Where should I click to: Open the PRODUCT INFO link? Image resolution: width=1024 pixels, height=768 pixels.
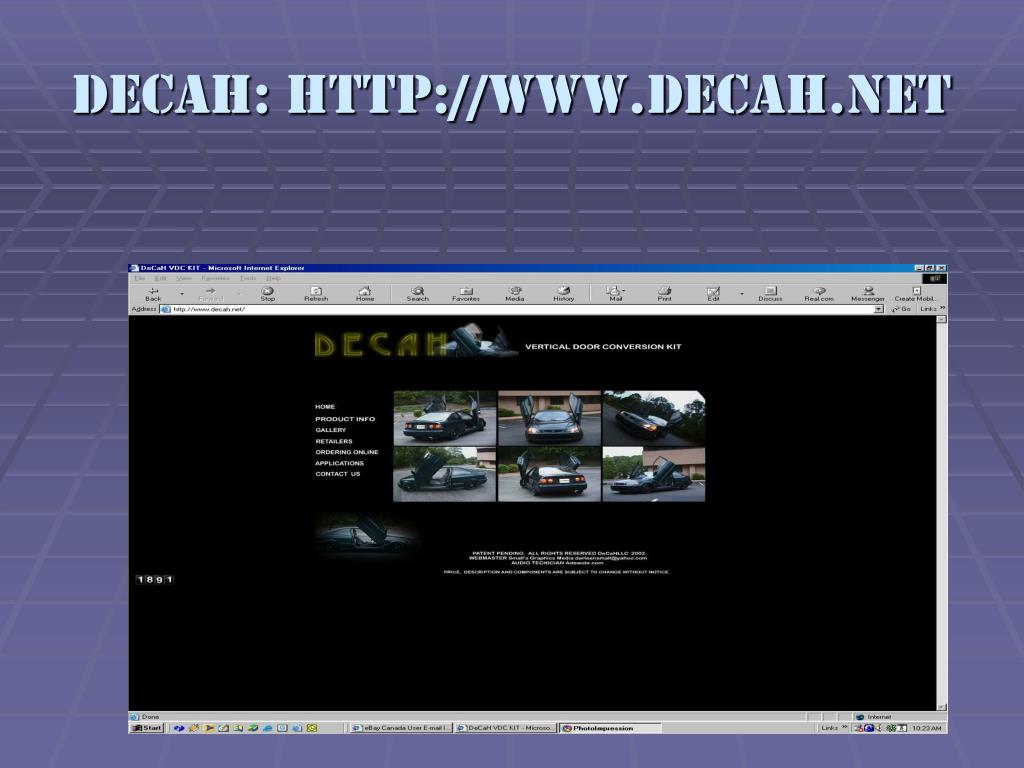345,419
